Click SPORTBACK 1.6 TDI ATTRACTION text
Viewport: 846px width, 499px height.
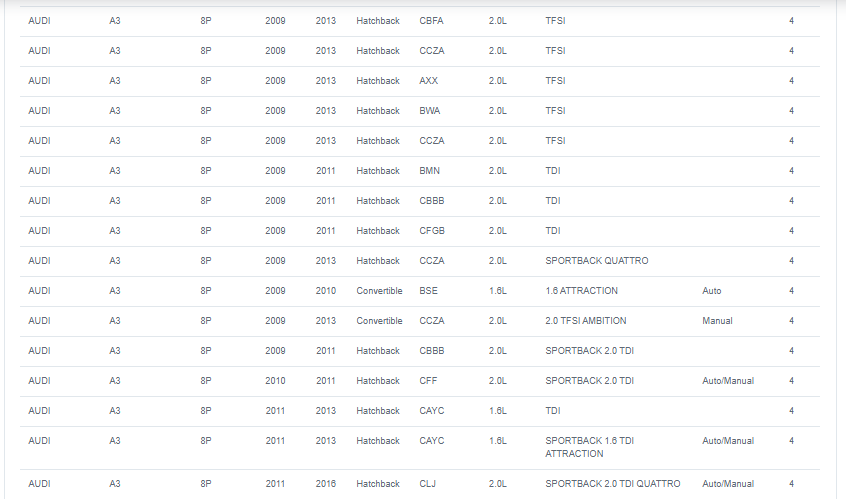pyautogui.click(x=589, y=447)
